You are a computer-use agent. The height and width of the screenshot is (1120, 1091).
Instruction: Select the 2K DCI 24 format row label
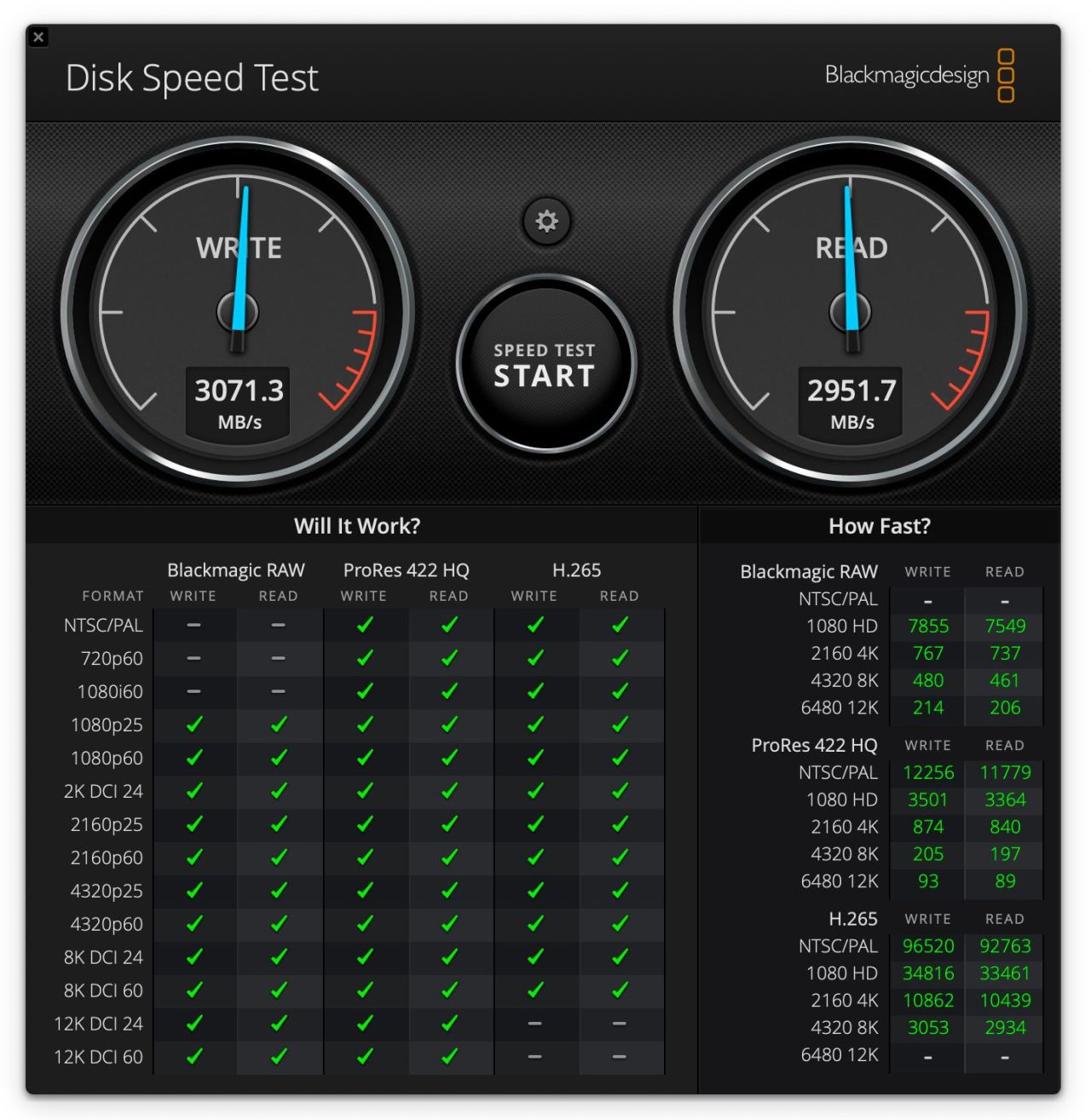(103, 792)
